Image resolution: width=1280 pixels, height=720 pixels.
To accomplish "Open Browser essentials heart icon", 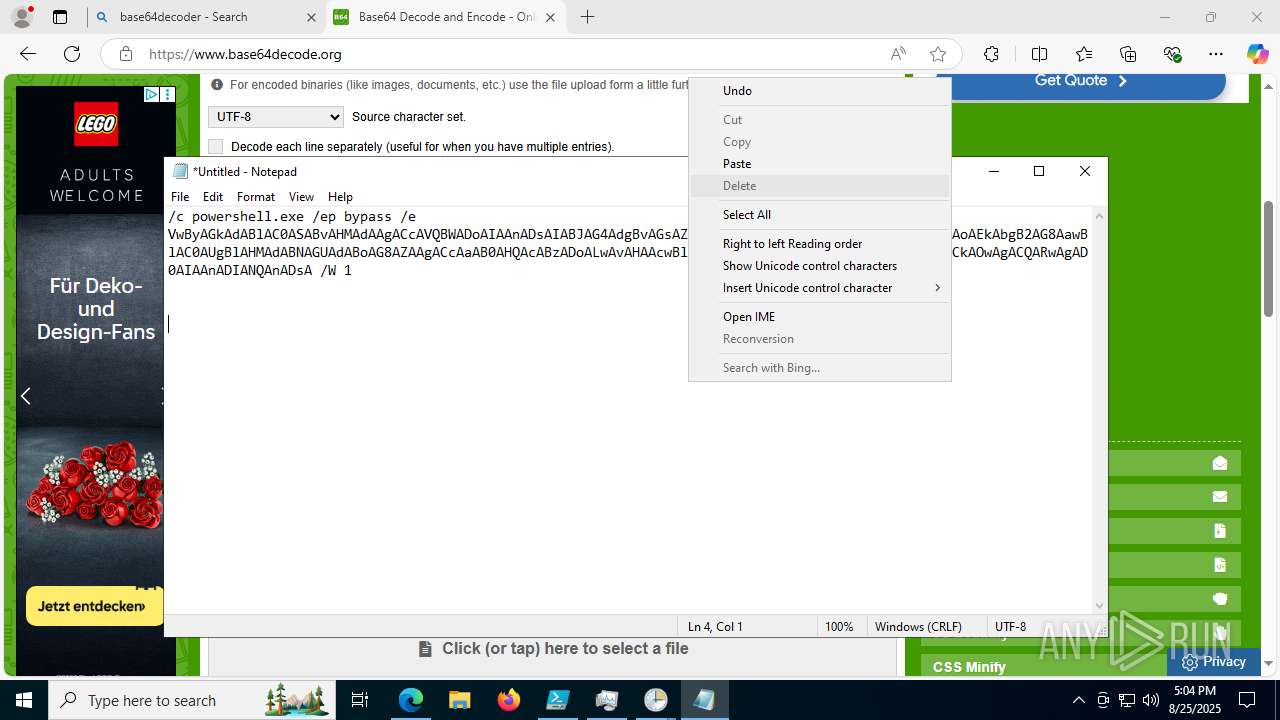I will point(1172,54).
